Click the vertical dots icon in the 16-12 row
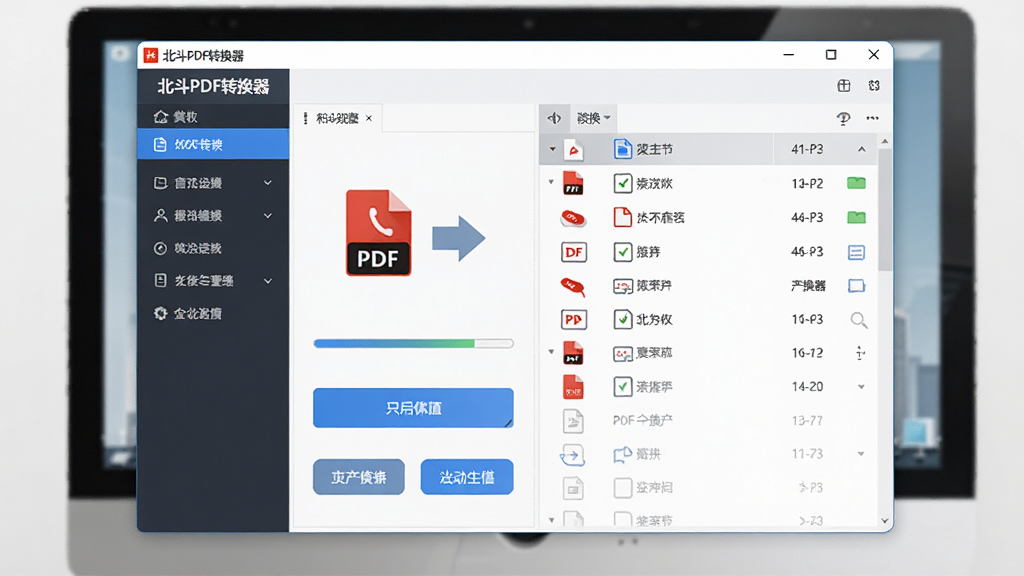 [861, 353]
